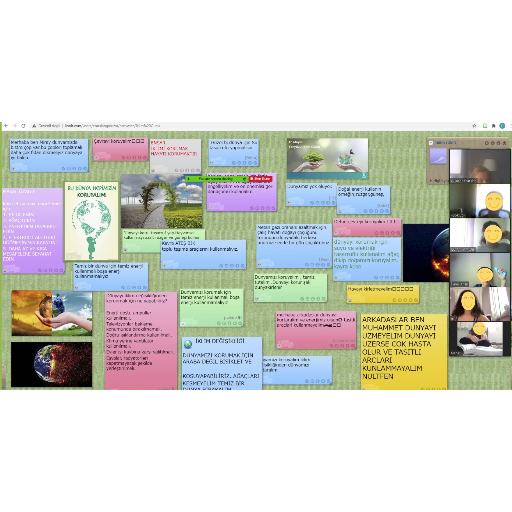Click the shield icon on the green sharing bar
This screenshot has height=512, width=512.
tap(244, 179)
